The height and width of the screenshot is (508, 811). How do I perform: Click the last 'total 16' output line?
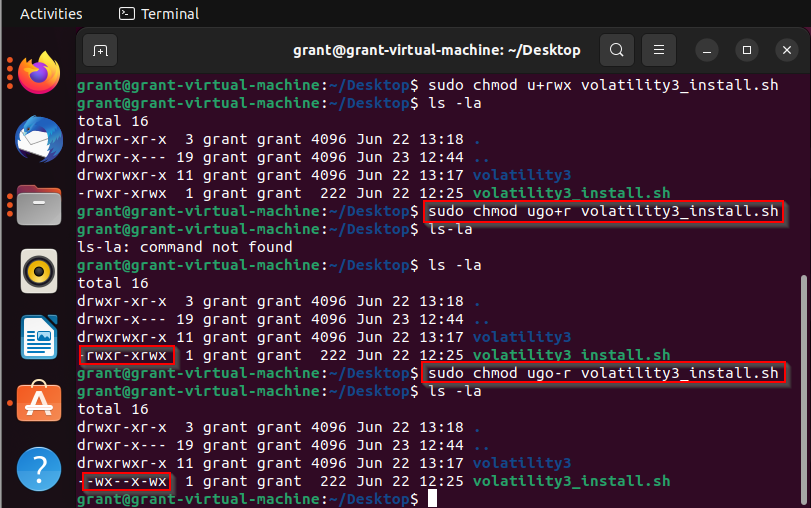pos(113,409)
